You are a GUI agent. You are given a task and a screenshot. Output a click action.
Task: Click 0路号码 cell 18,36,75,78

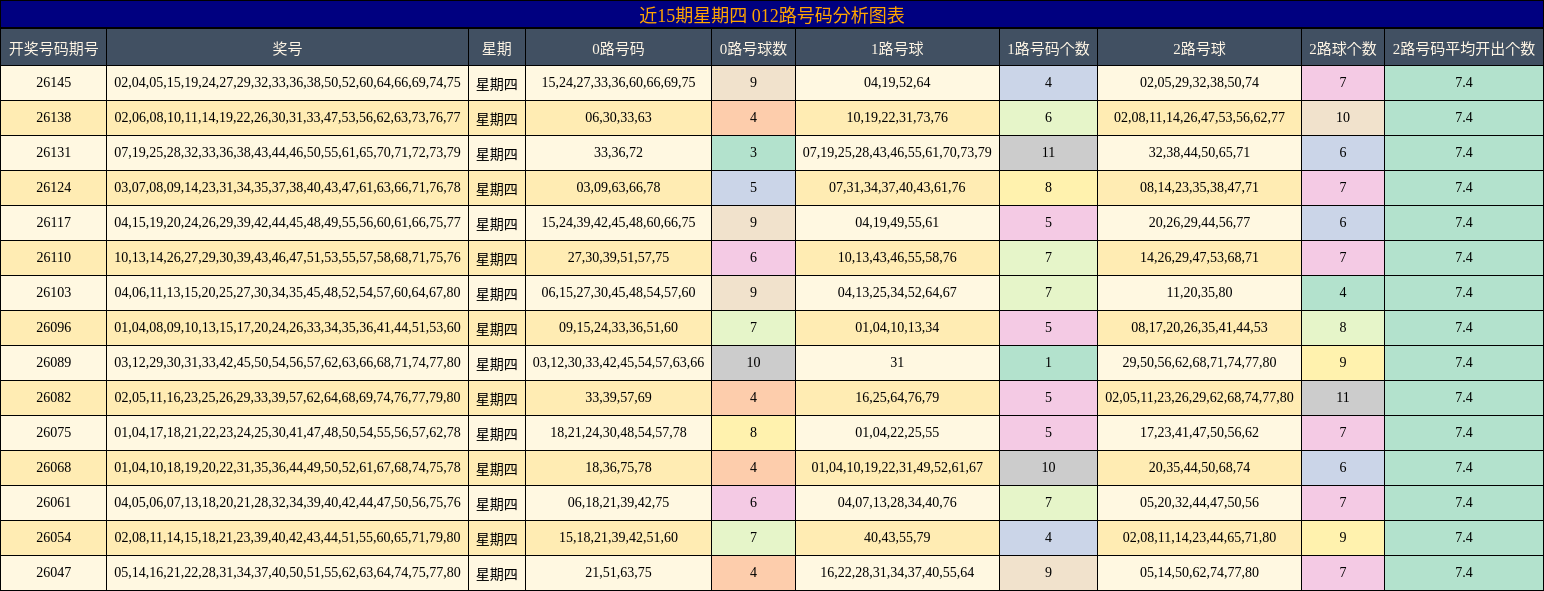(618, 468)
